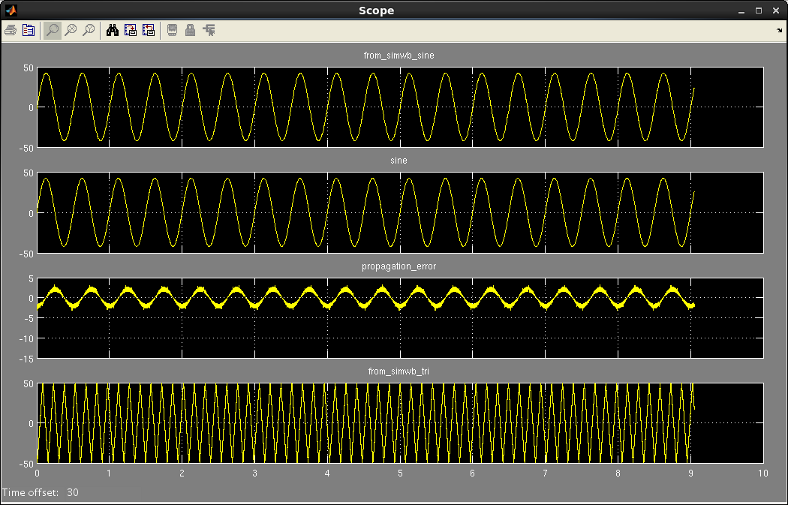Screen dimensions: 788x505
Task: Click the from_simwb_sine title text
Action: (399, 56)
